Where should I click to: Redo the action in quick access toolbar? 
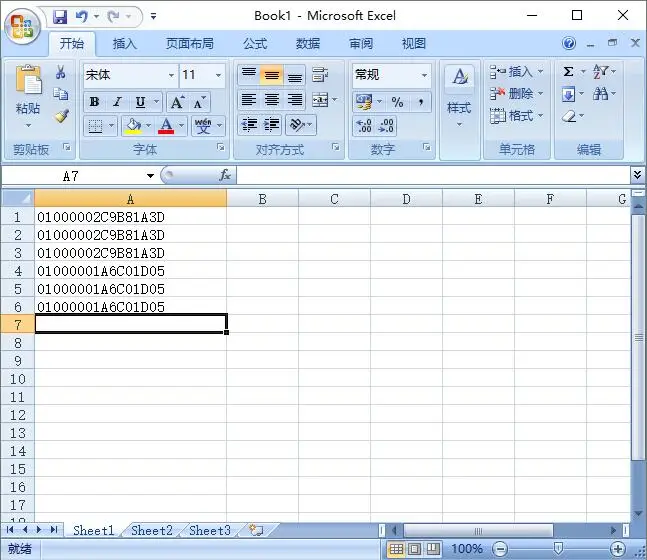(113, 17)
